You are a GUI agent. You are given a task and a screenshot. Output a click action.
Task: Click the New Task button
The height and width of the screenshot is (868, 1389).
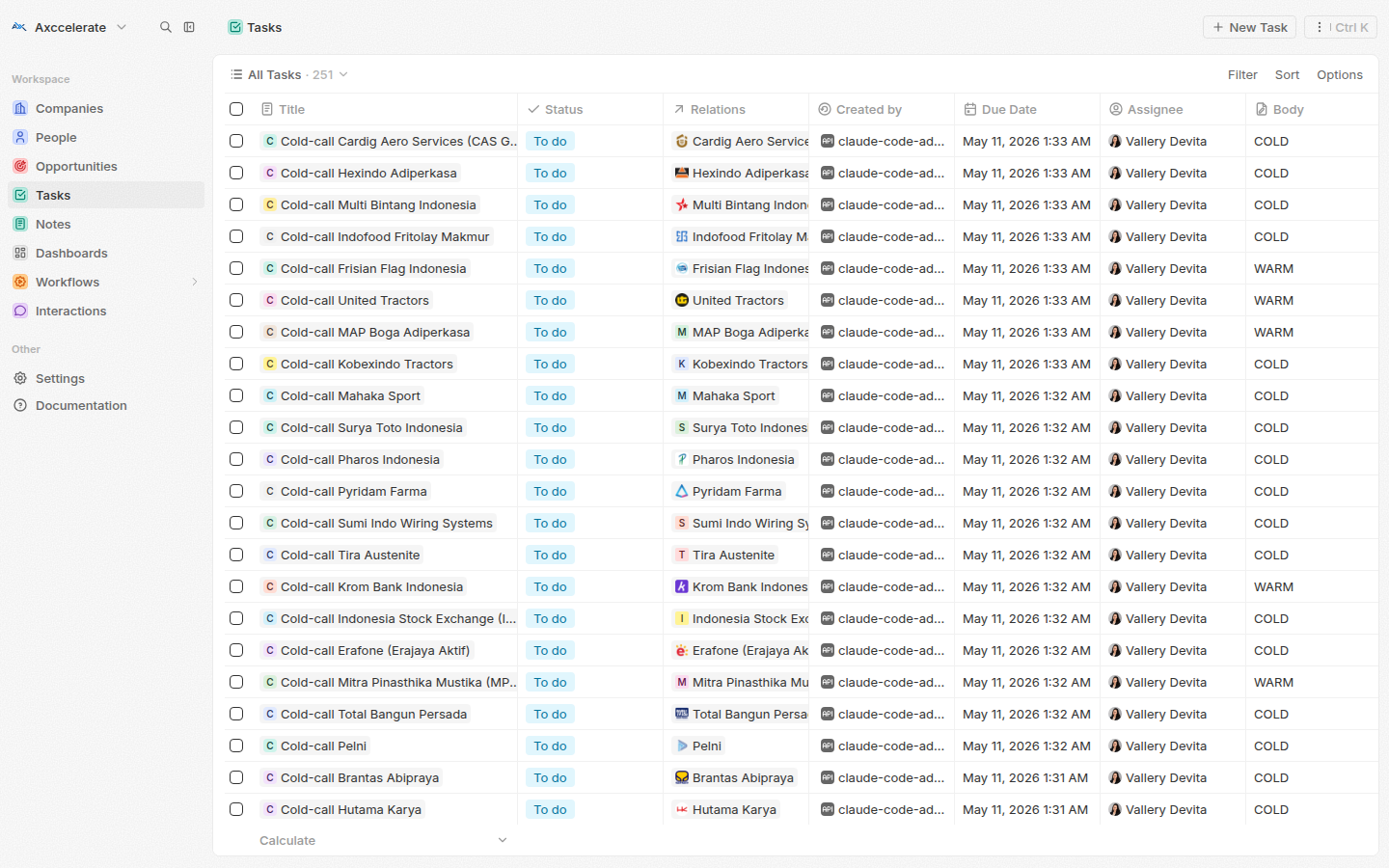point(1249,27)
